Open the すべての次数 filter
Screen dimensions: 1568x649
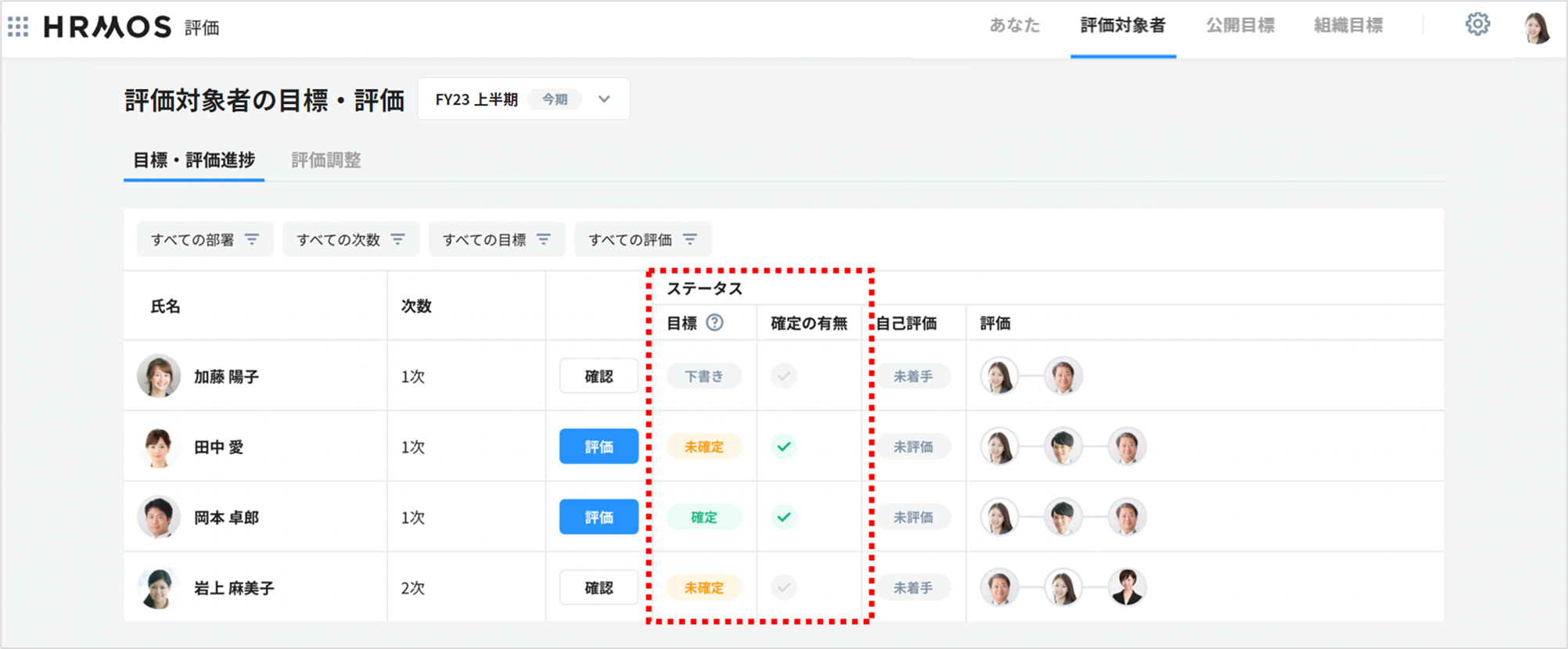click(351, 240)
